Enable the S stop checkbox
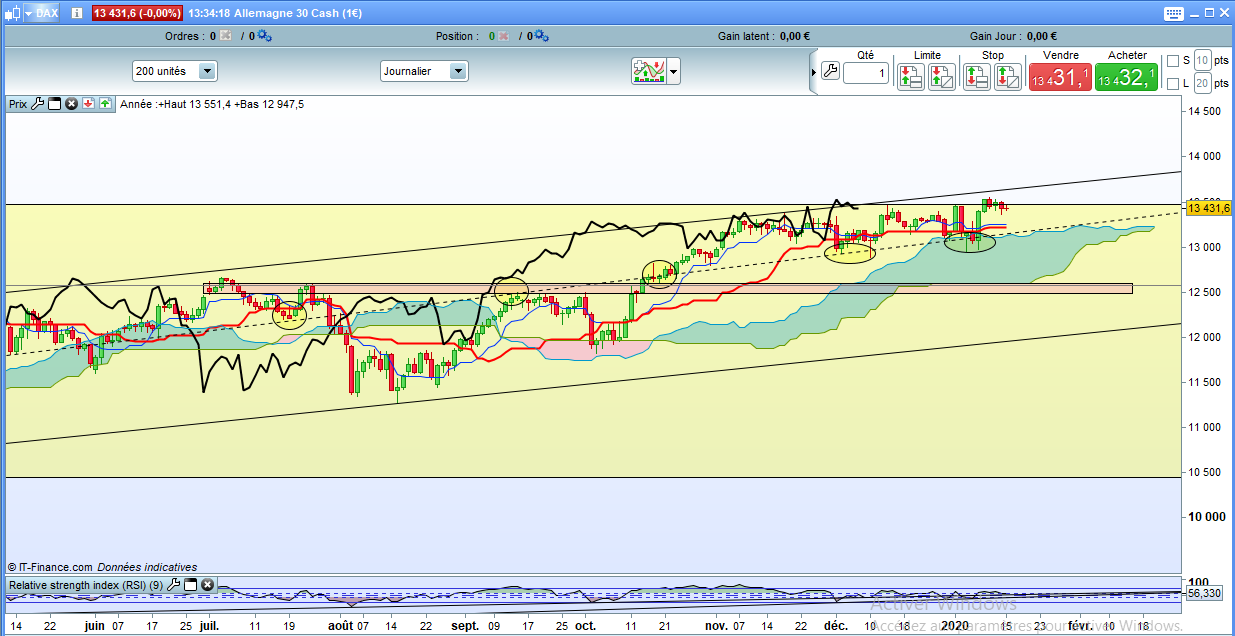Viewport: 1235px width, 636px height. tap(1173, 60)
